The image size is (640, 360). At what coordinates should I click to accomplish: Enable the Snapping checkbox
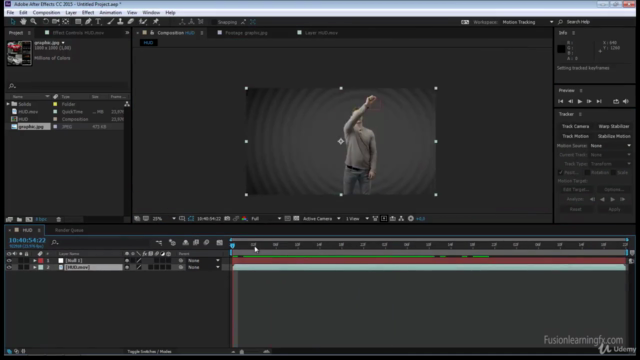[x=214, y=22]
